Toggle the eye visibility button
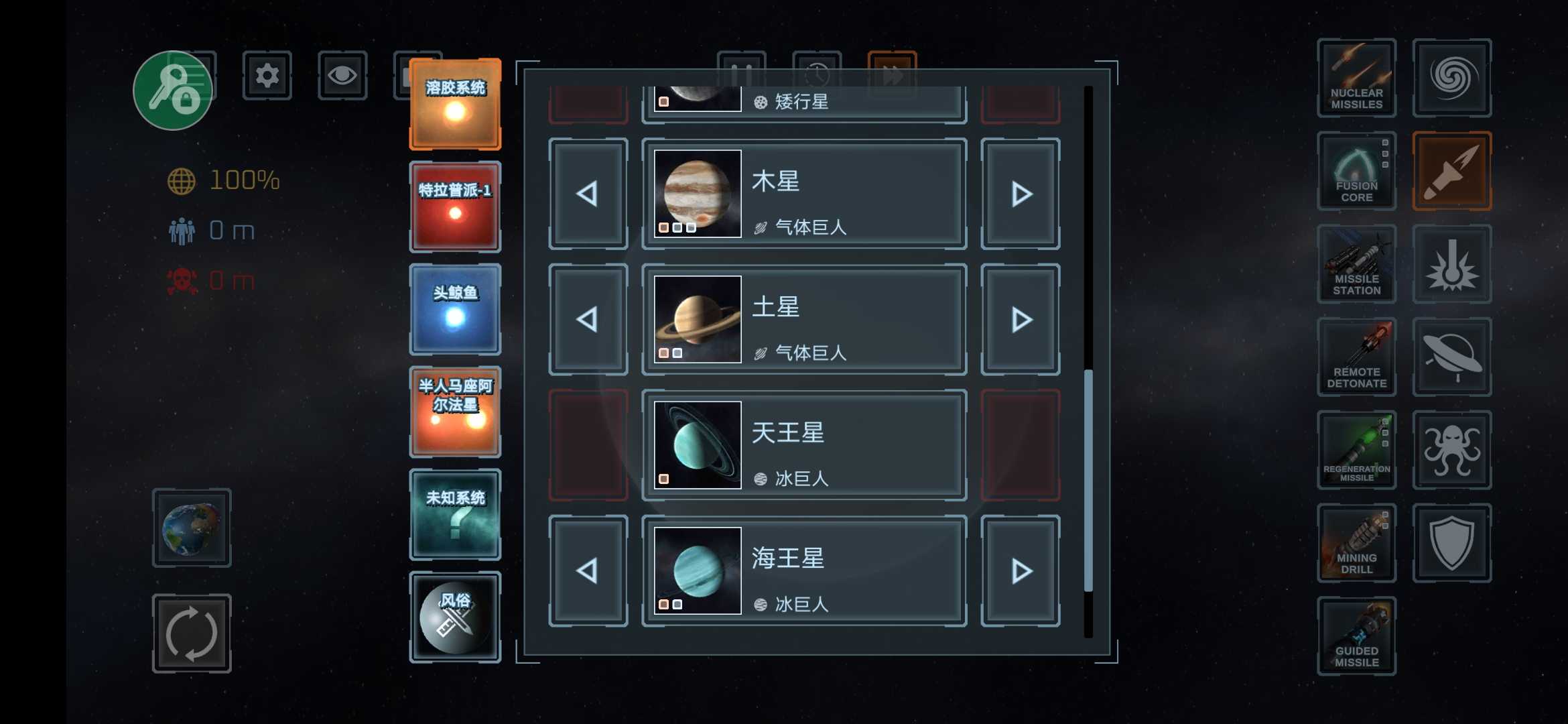Image resolution: width=1568 pixels, height=724 pixels. click(x=342, y=75)
